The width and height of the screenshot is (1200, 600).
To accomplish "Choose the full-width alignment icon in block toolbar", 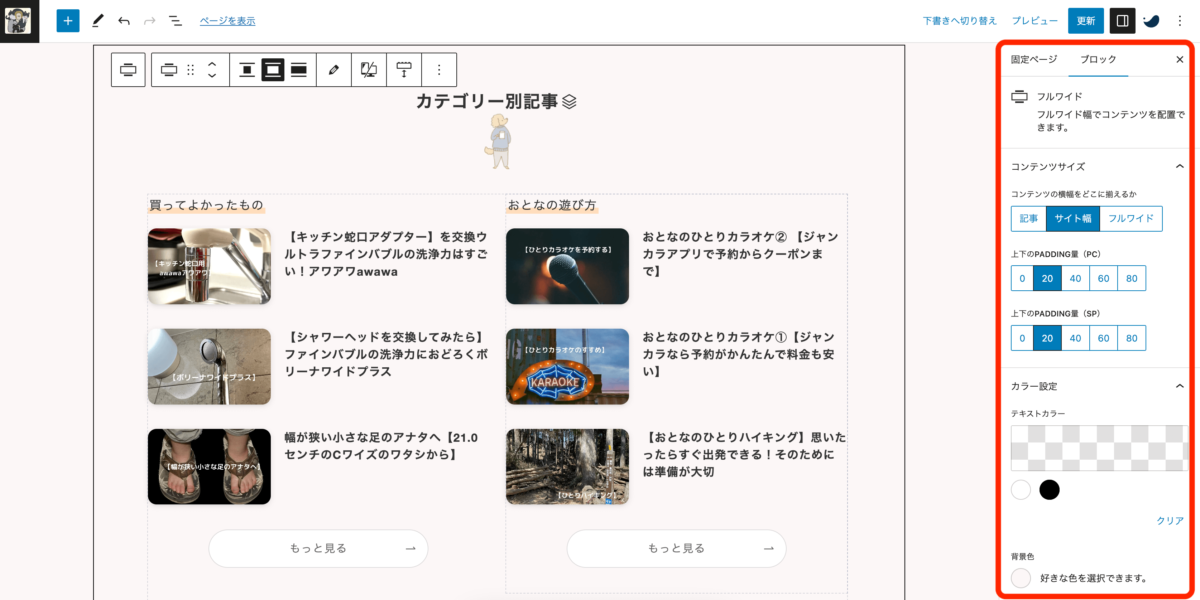I will click(299, 70).
